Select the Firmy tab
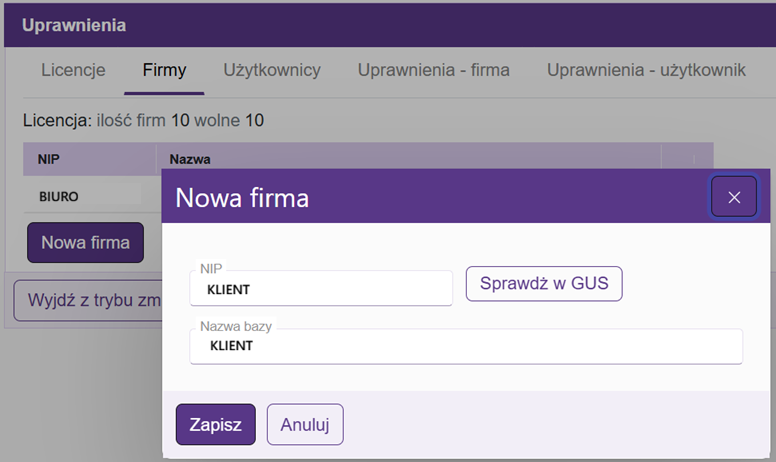 (164, 70)
